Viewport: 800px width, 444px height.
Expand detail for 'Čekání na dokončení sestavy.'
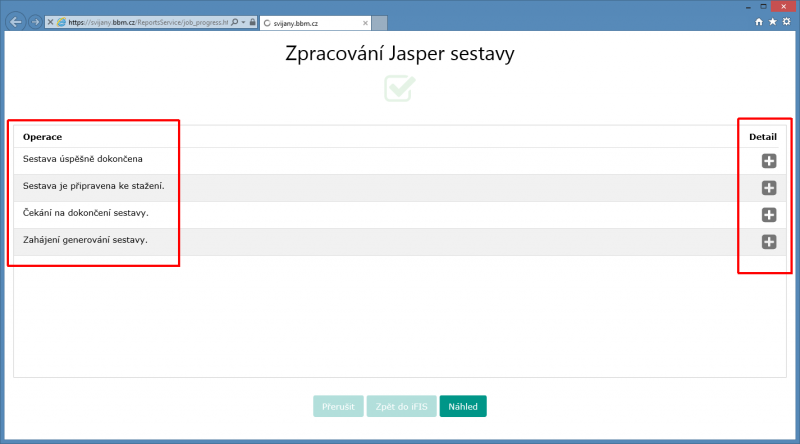[x=769, y=215]
